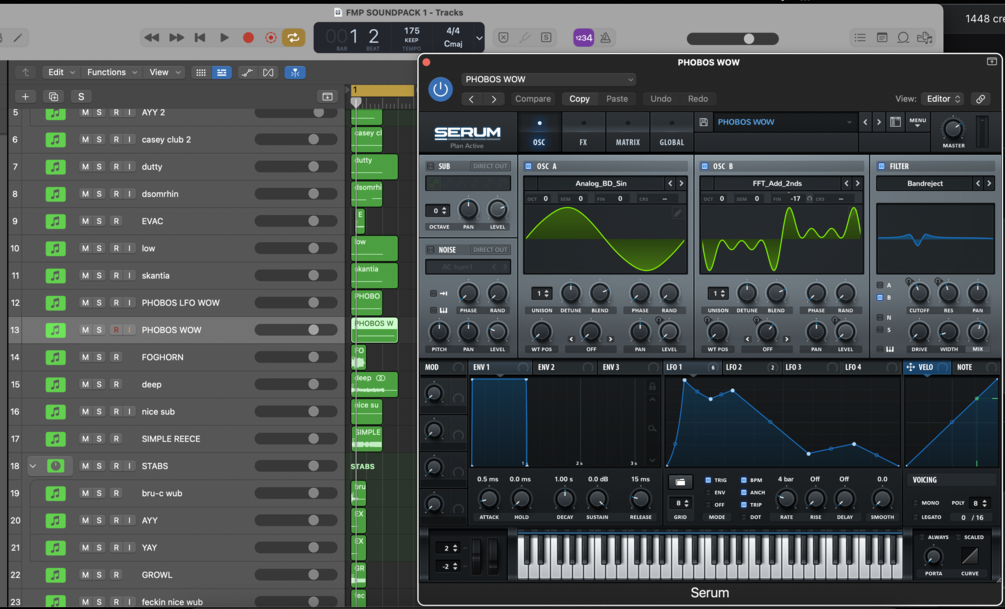
Task: Record-enable the PHOBOS WOW track
Action: (116, 330)
